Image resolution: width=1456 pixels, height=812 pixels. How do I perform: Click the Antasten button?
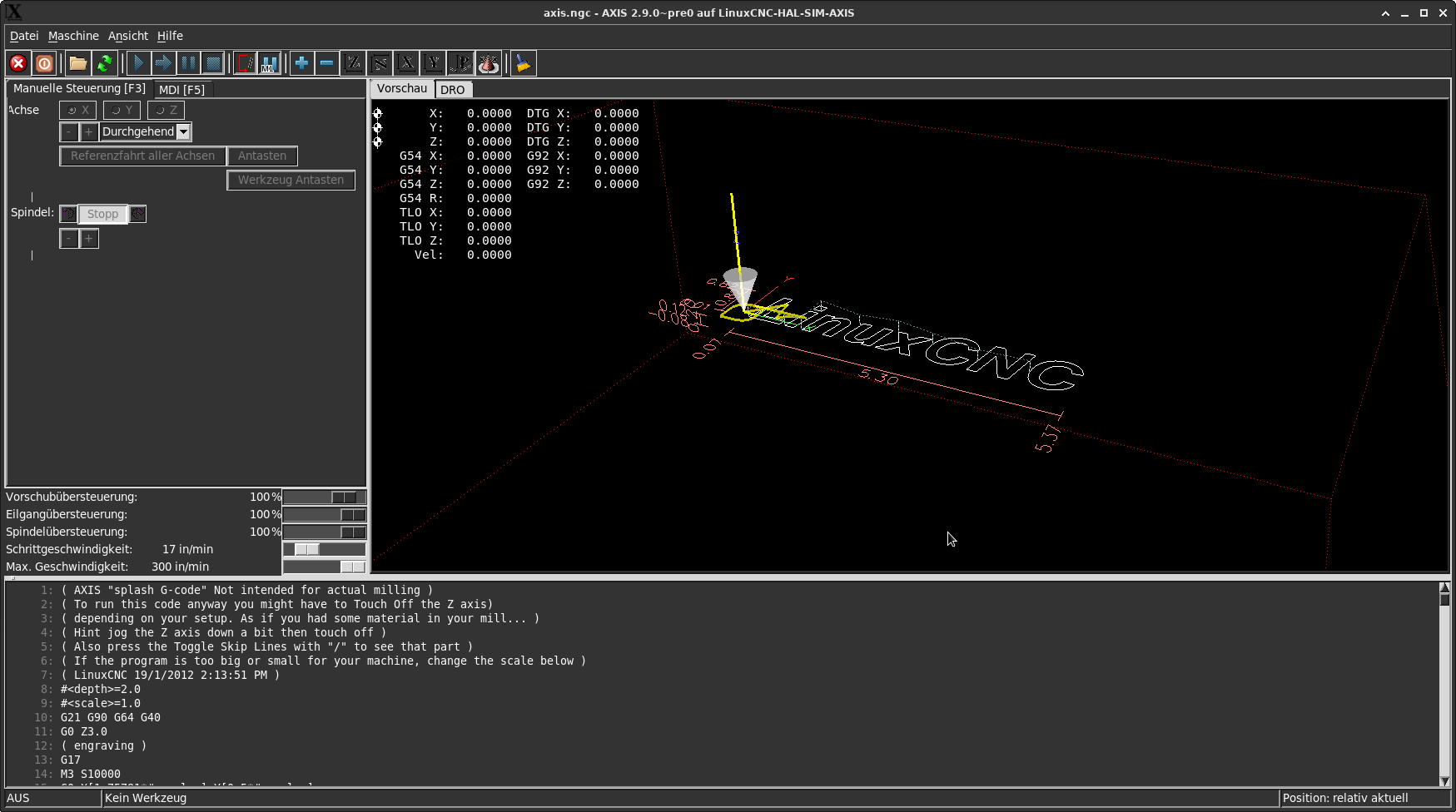262,156
